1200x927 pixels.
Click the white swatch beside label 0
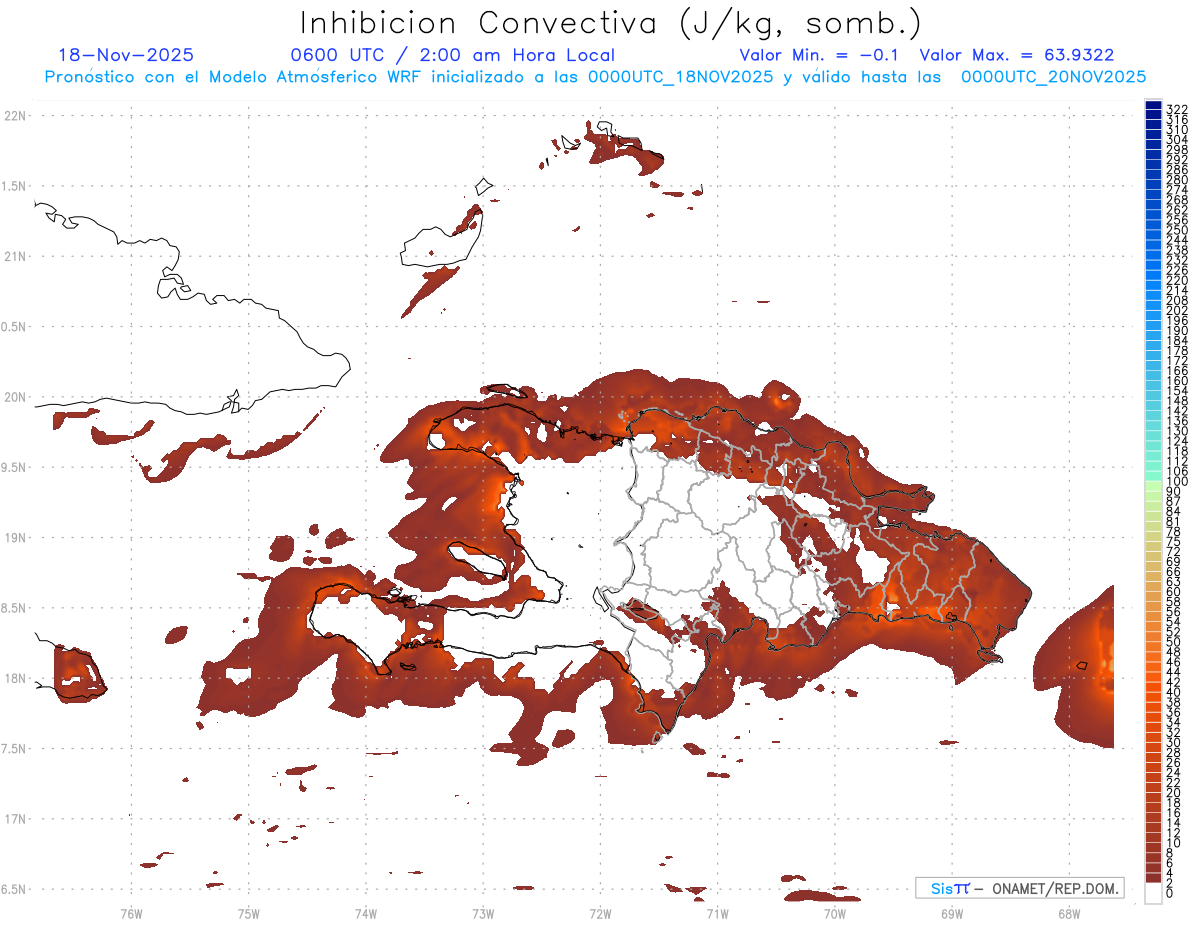(x=1153, y=893)
